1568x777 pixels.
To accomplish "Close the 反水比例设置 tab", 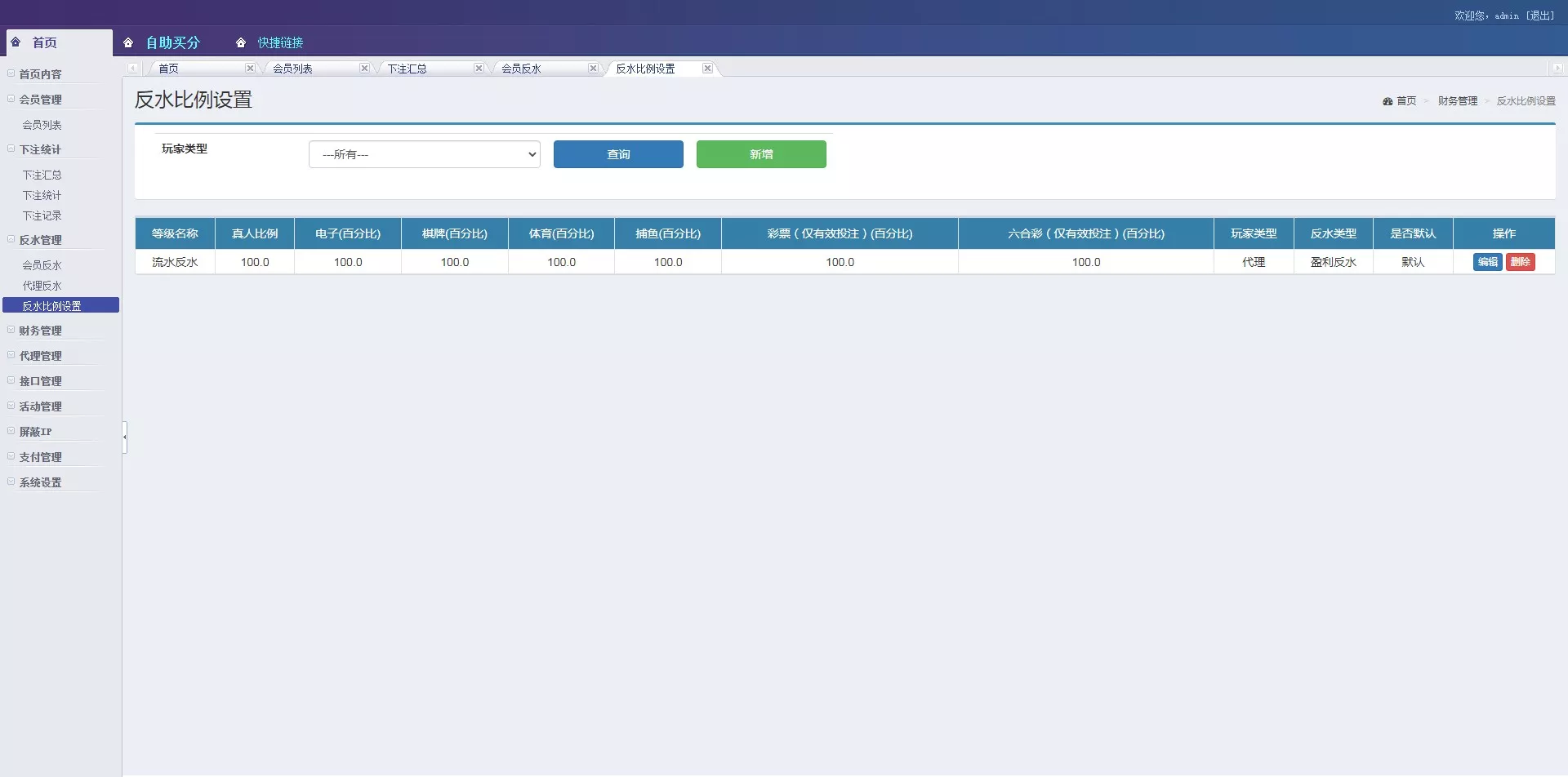I will [707, 69].
